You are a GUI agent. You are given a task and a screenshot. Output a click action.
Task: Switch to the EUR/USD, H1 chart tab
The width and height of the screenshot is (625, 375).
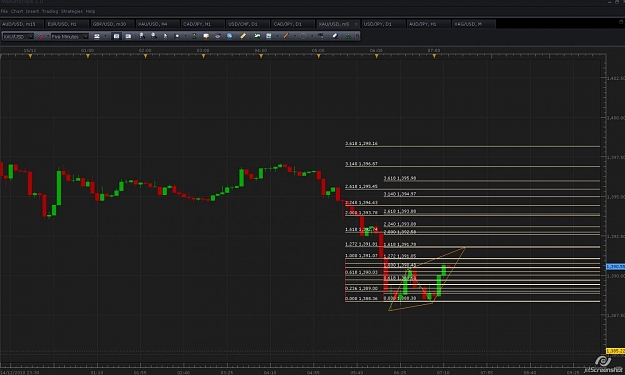click(x=67, y=24)
